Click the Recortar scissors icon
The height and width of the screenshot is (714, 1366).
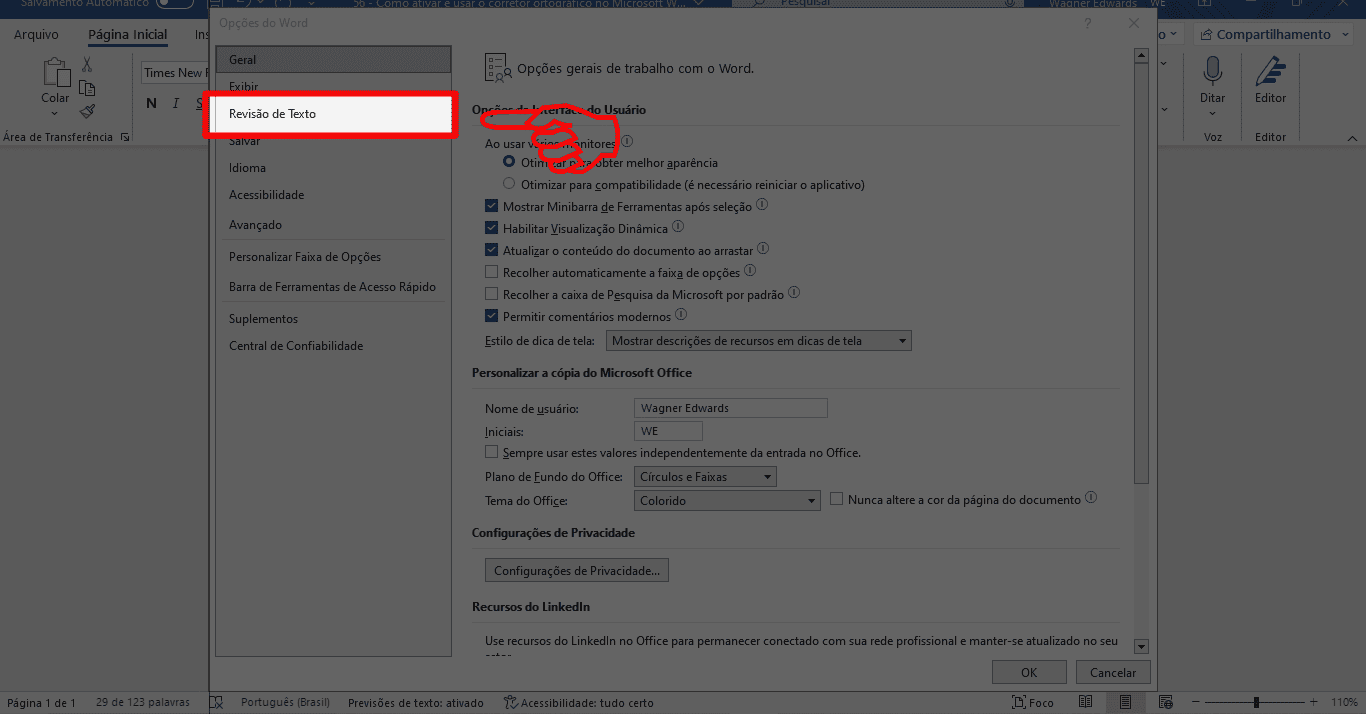[x=87, y=64]
